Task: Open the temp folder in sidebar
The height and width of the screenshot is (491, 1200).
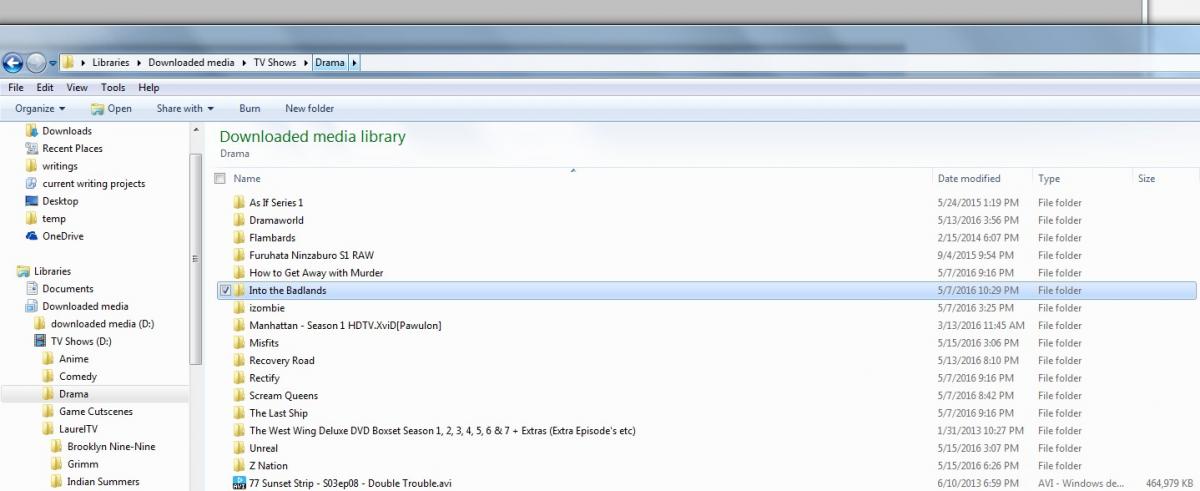Action: (x=53, y=219)
